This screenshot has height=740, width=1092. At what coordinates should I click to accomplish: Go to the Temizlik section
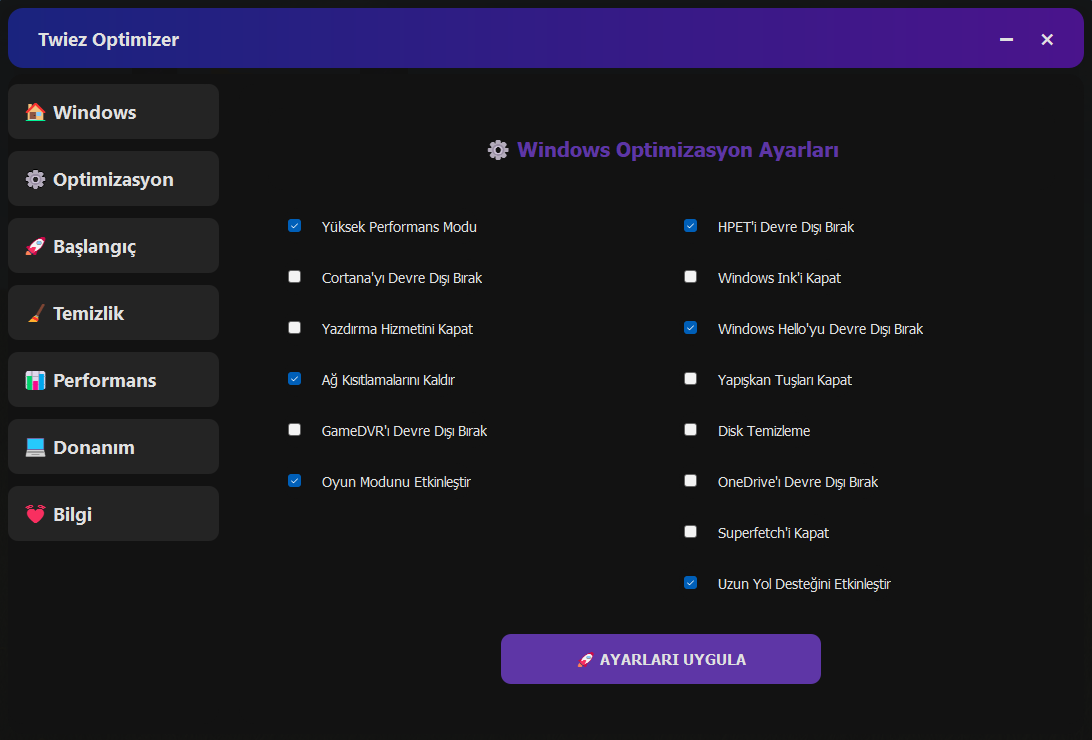[x=114, y=313]
